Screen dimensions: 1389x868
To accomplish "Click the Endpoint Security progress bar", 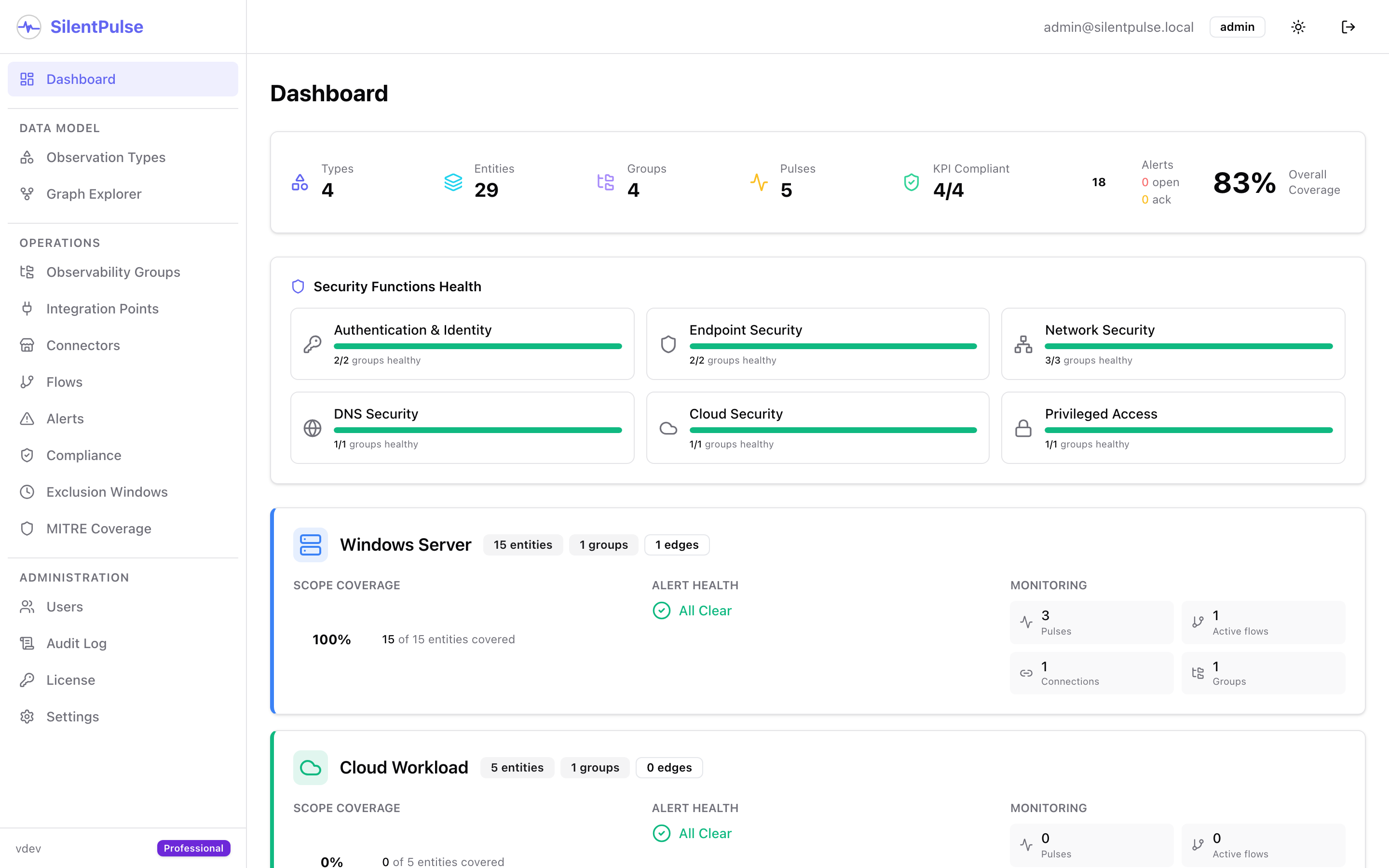I will point(833,346).
